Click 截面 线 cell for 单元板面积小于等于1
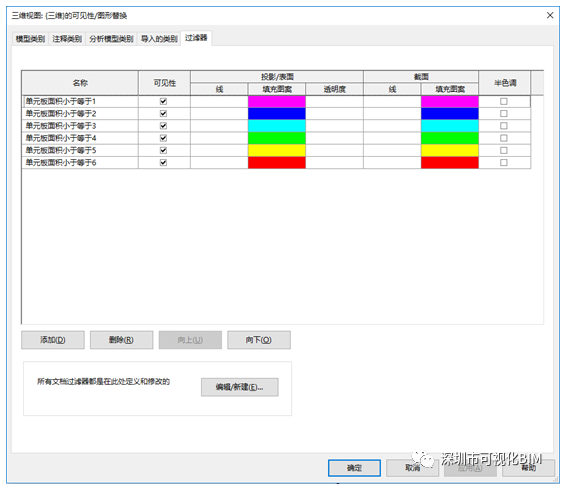This screenshot has height=488, width=566. coord(392,101)
